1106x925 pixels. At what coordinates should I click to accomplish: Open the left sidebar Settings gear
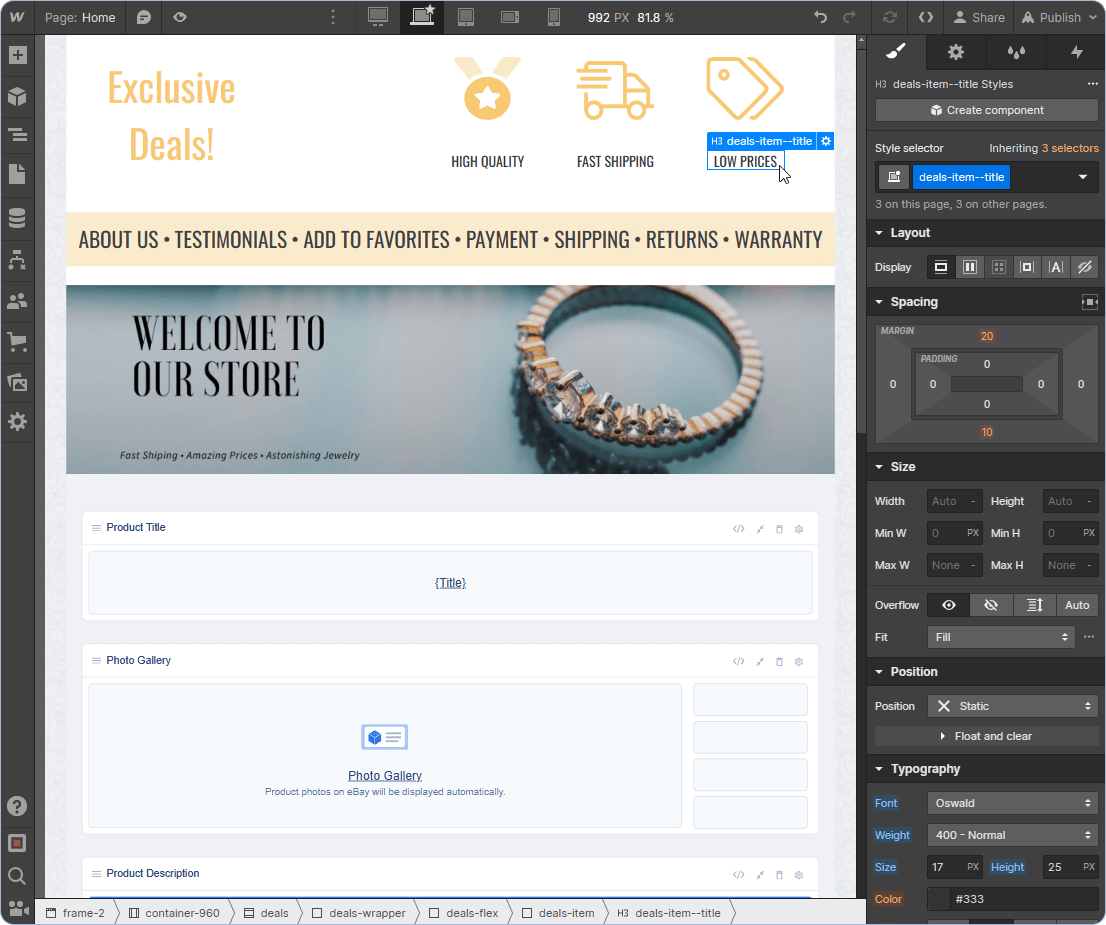[x=17, y=422]
